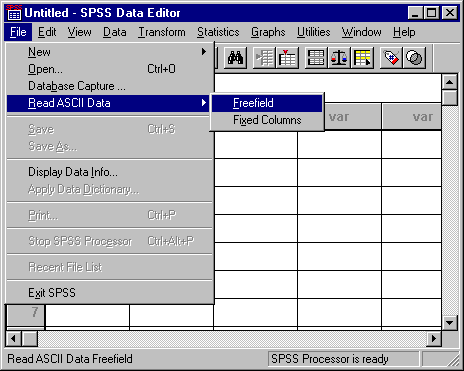Open the Edit menu
464x371 pixels.
click(x=47, y=32)
